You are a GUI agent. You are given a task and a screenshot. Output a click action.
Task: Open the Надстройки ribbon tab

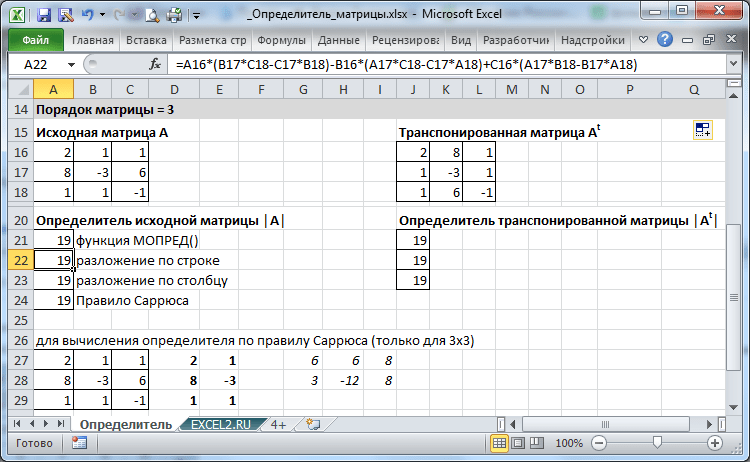point(593,40)
